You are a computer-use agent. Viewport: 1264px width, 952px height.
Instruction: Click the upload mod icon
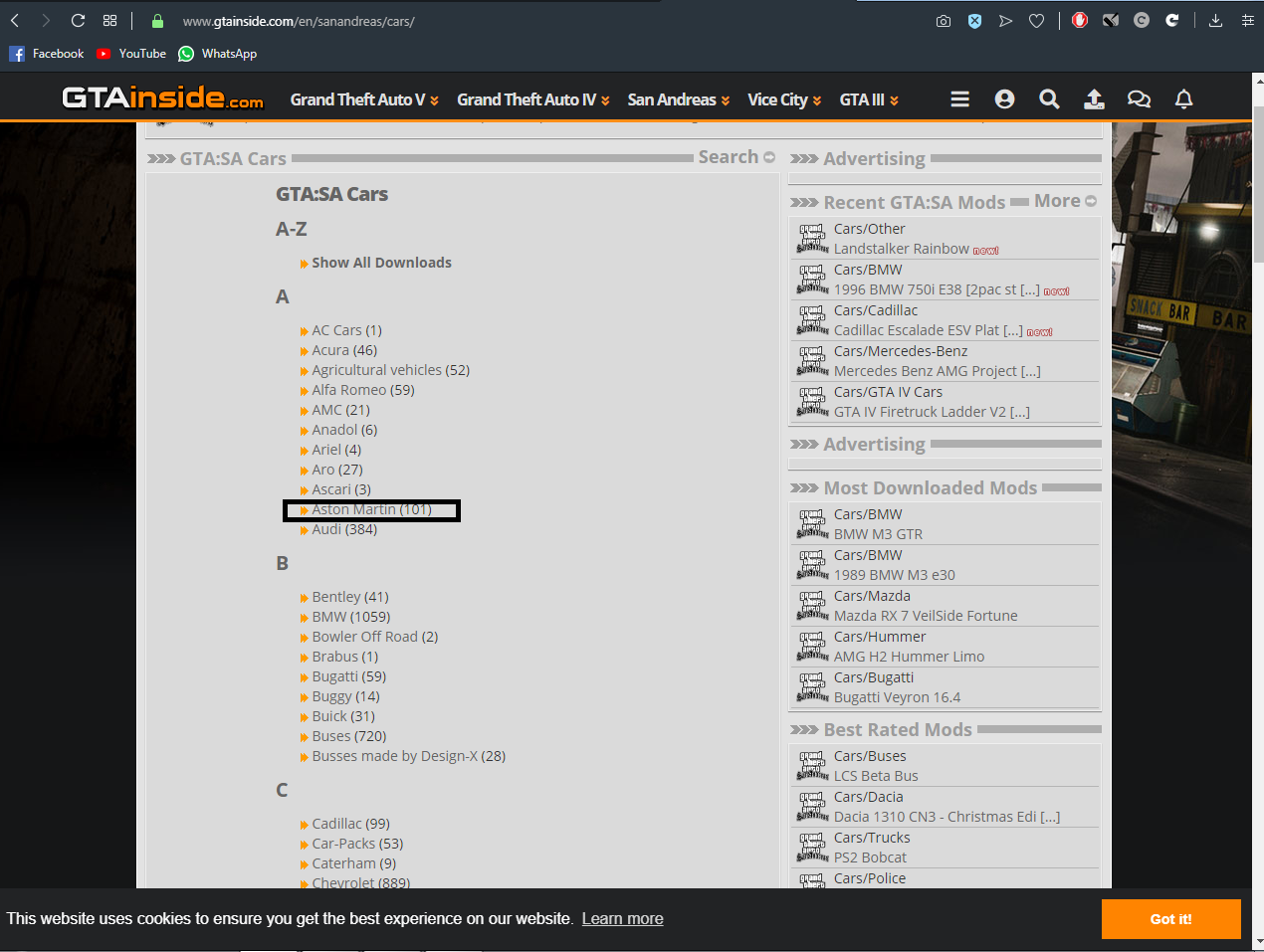1094,98
